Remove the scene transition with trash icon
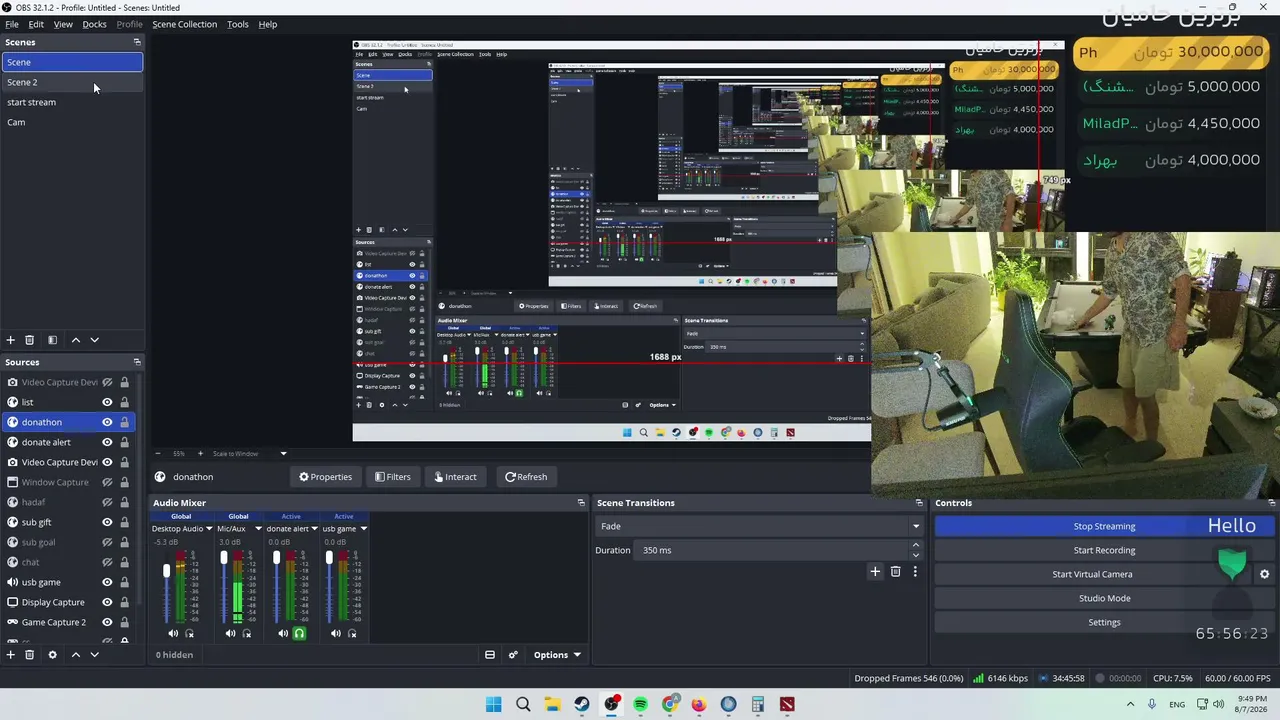This screenshot has width=1280, height=720. (x=895, y=572)
